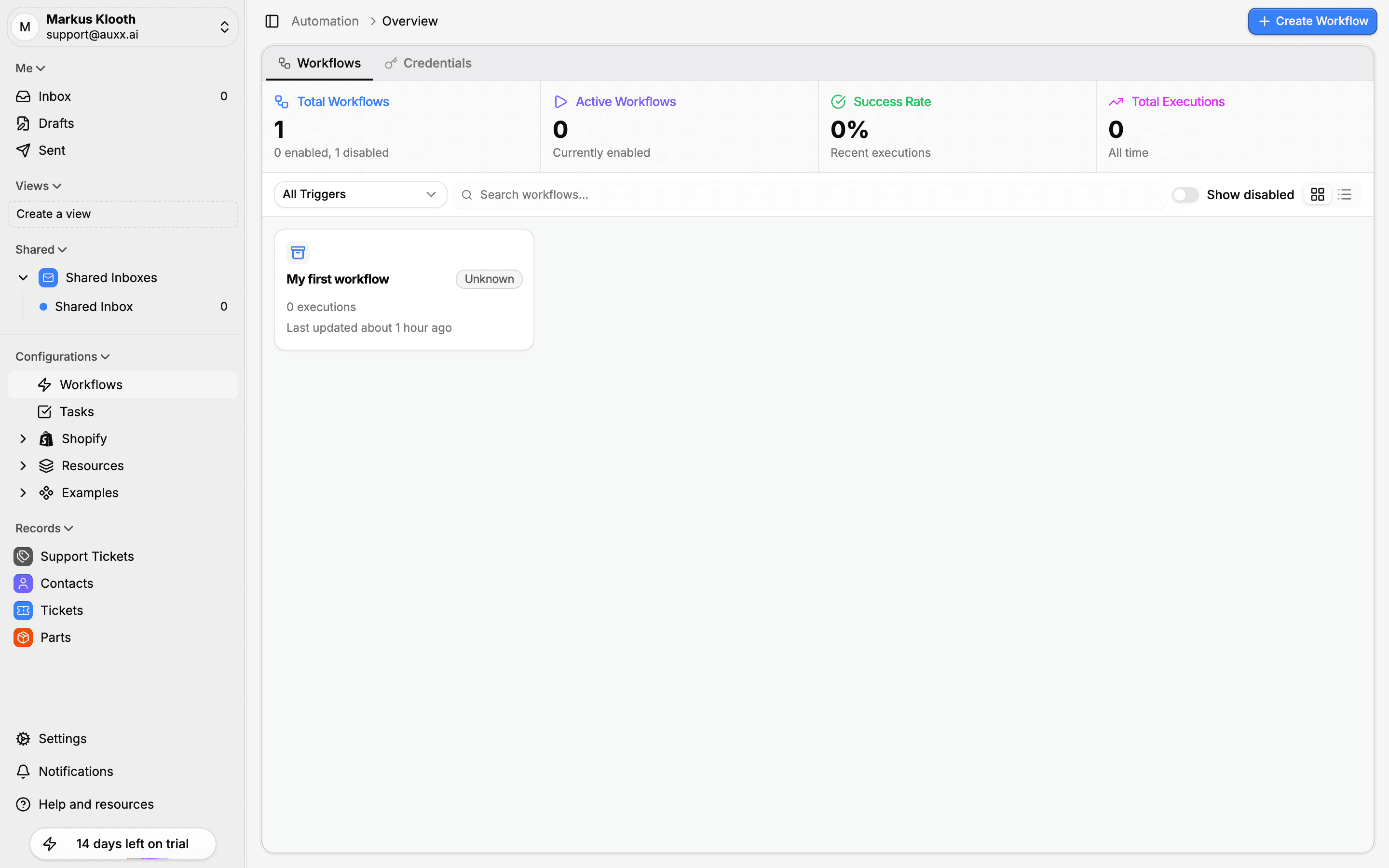Click the Create Workflow button

[x=1312, y=21]
